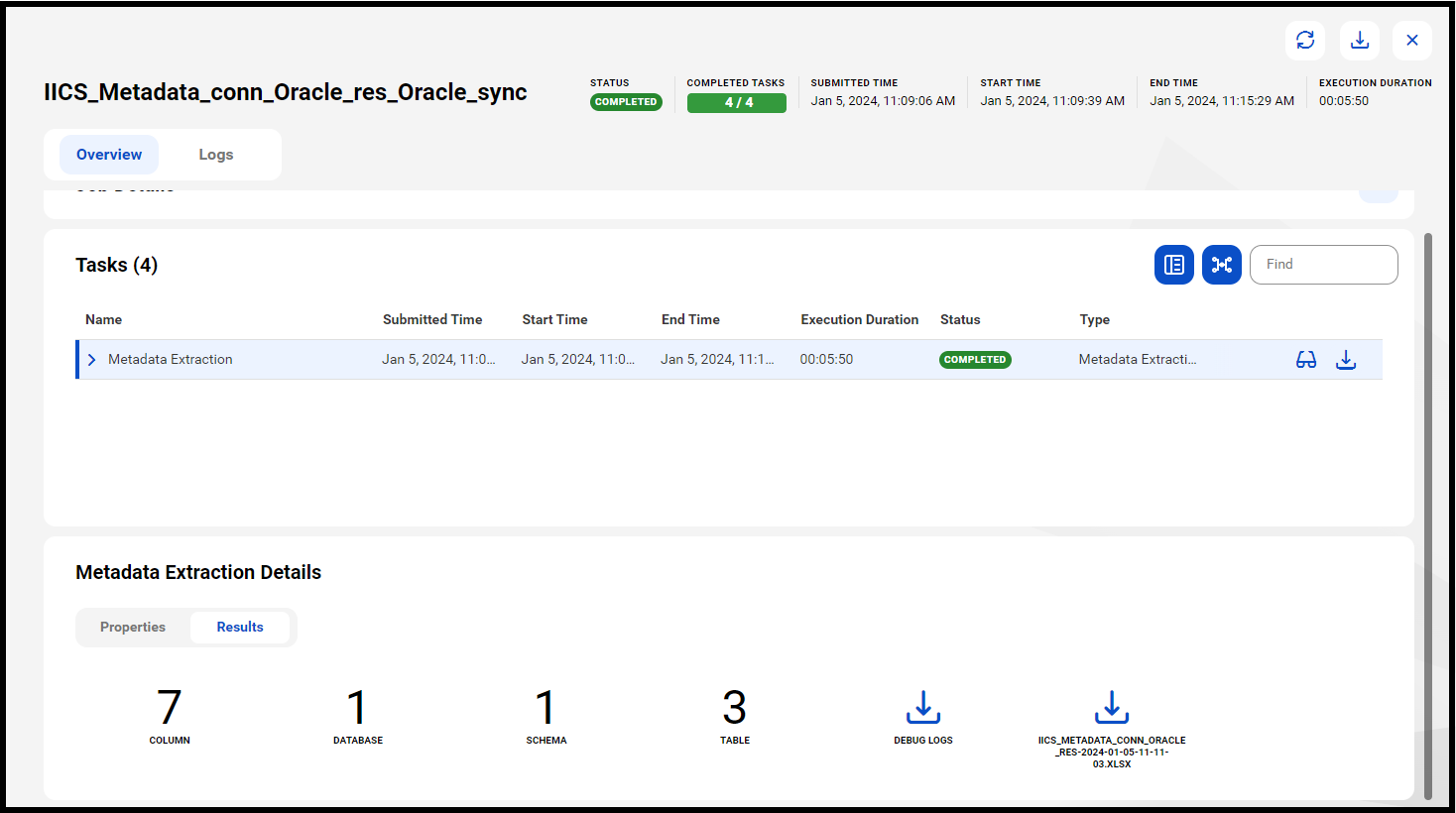Click the 00:05:50 duration in task row
1456x813 pixels.
pos(827,360)
